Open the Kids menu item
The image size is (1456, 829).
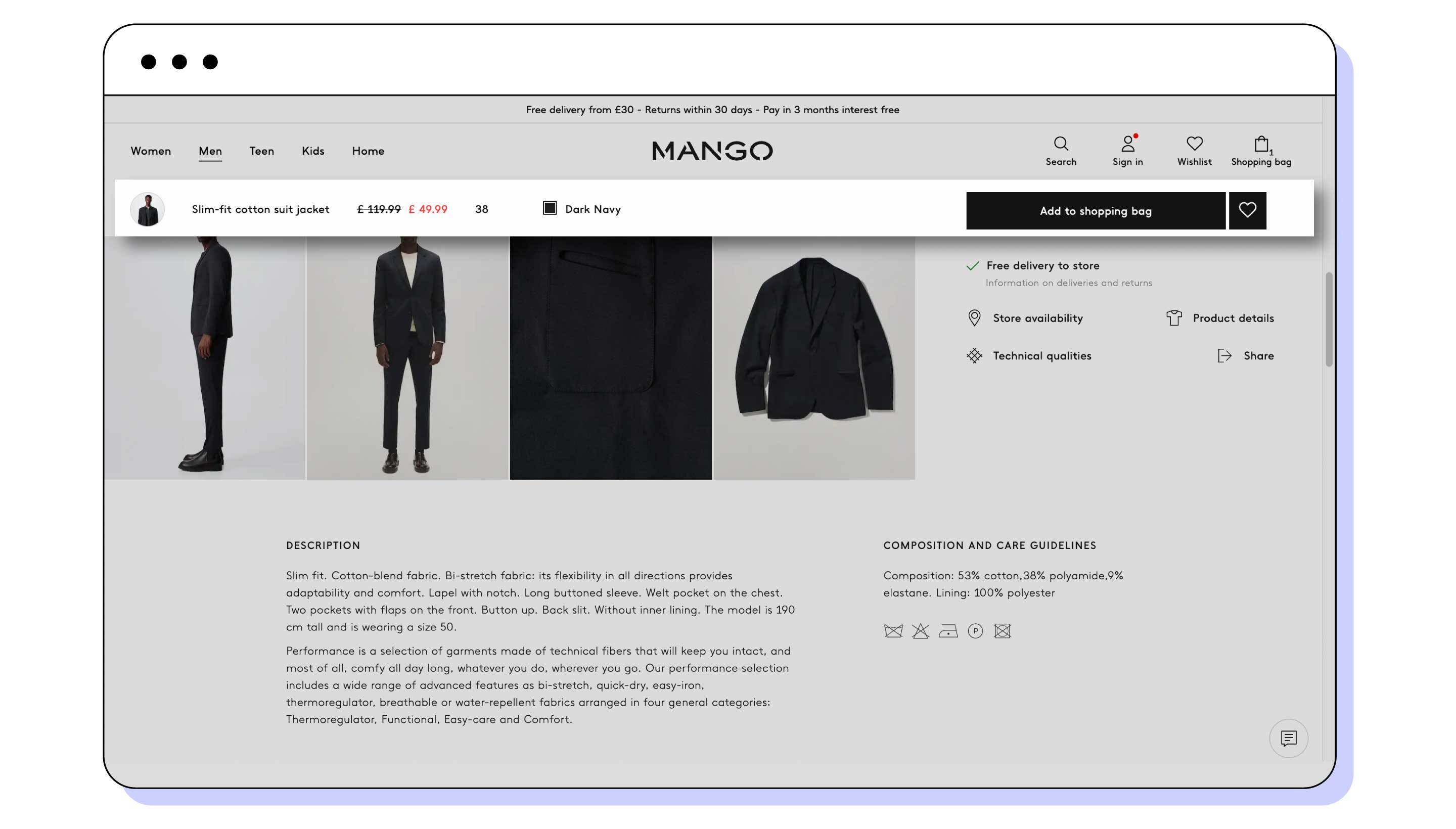tap(312, 151)
